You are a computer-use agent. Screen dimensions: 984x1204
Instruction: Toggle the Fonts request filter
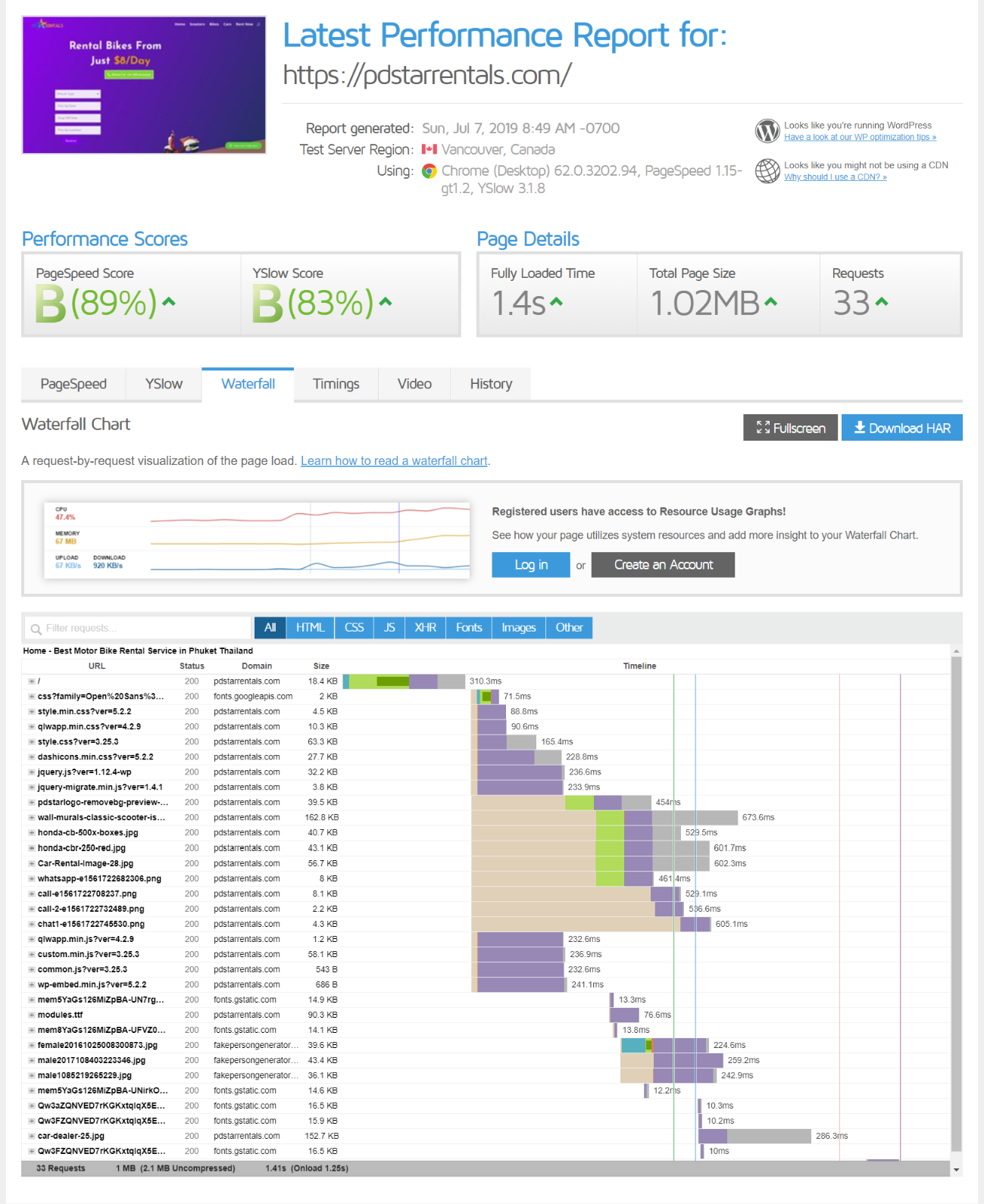(469, 628)
